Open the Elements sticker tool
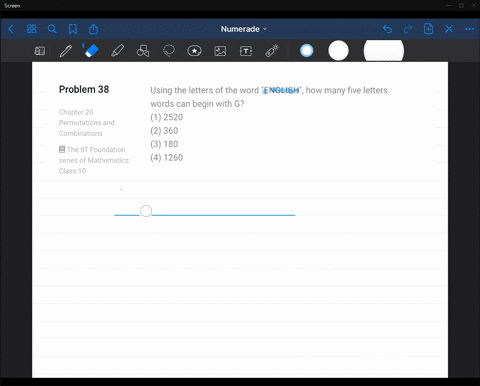Viewport: 480px width, 386px height. pos(194,51)
